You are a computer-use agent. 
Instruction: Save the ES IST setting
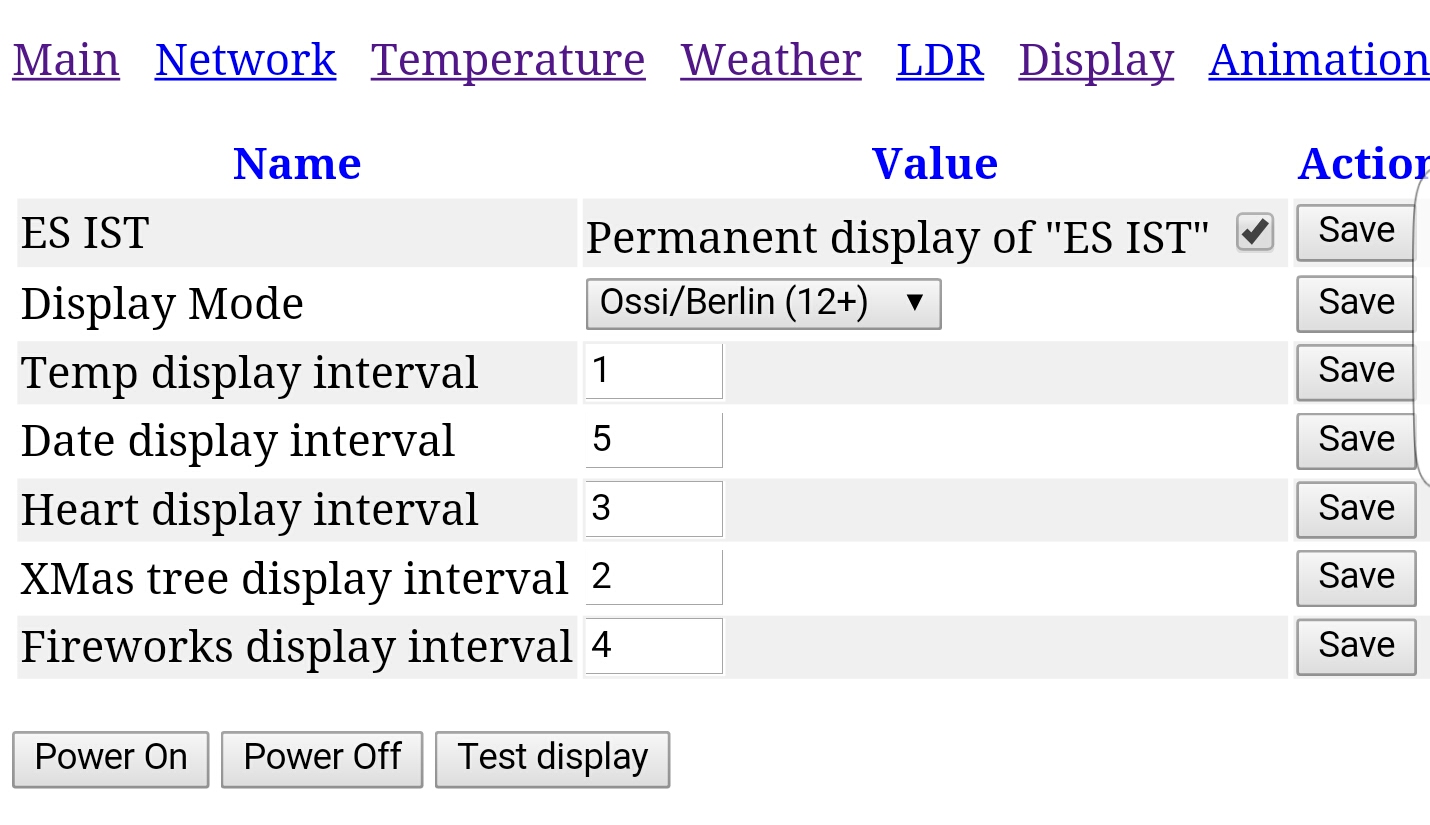[1356, 232]
